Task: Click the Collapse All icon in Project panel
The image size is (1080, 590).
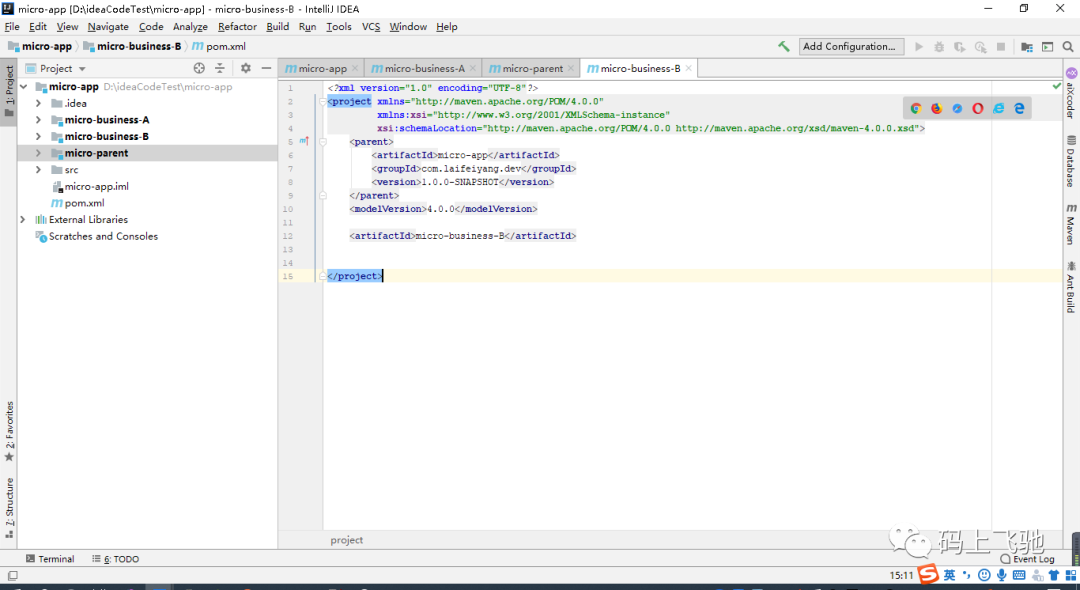Action: pos(220,68)
